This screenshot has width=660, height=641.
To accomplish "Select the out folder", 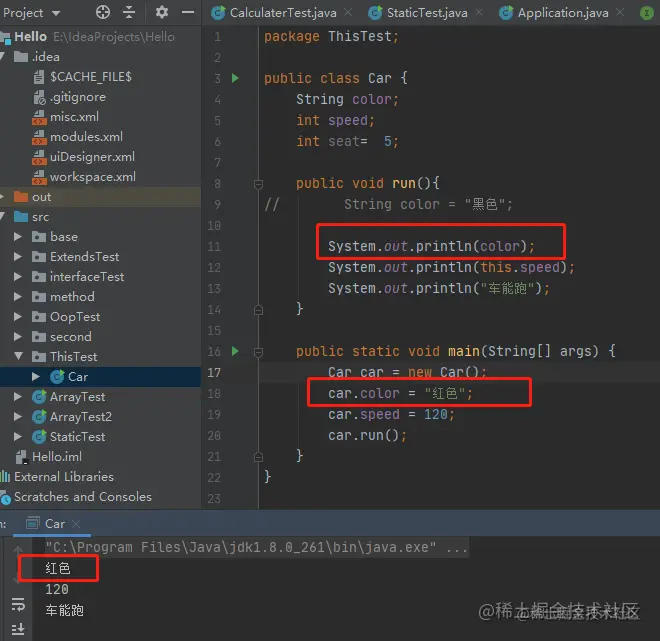I will click(x=41, y=197).
